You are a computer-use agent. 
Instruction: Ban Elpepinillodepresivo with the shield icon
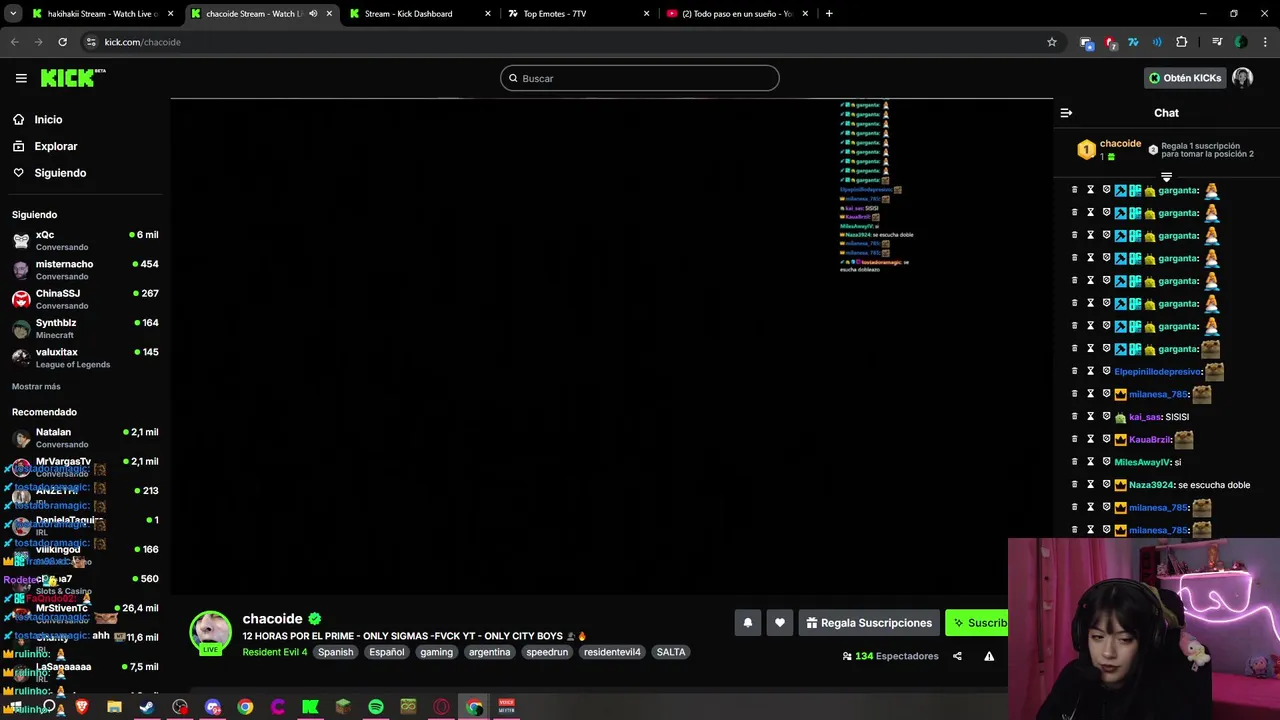(1106, 371)
